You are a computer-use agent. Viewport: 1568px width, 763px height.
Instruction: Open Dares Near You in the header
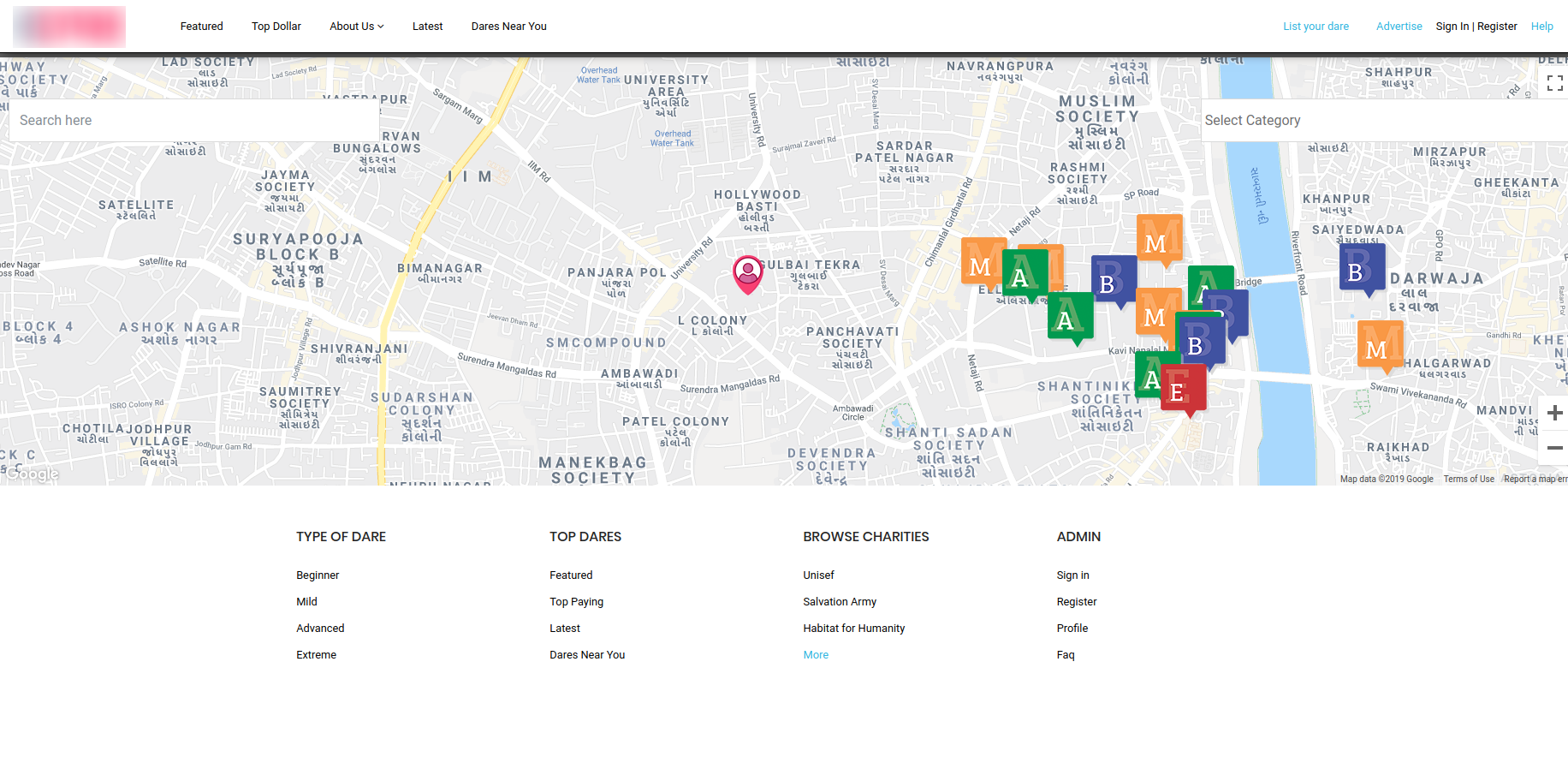click(x=508, y=27)
